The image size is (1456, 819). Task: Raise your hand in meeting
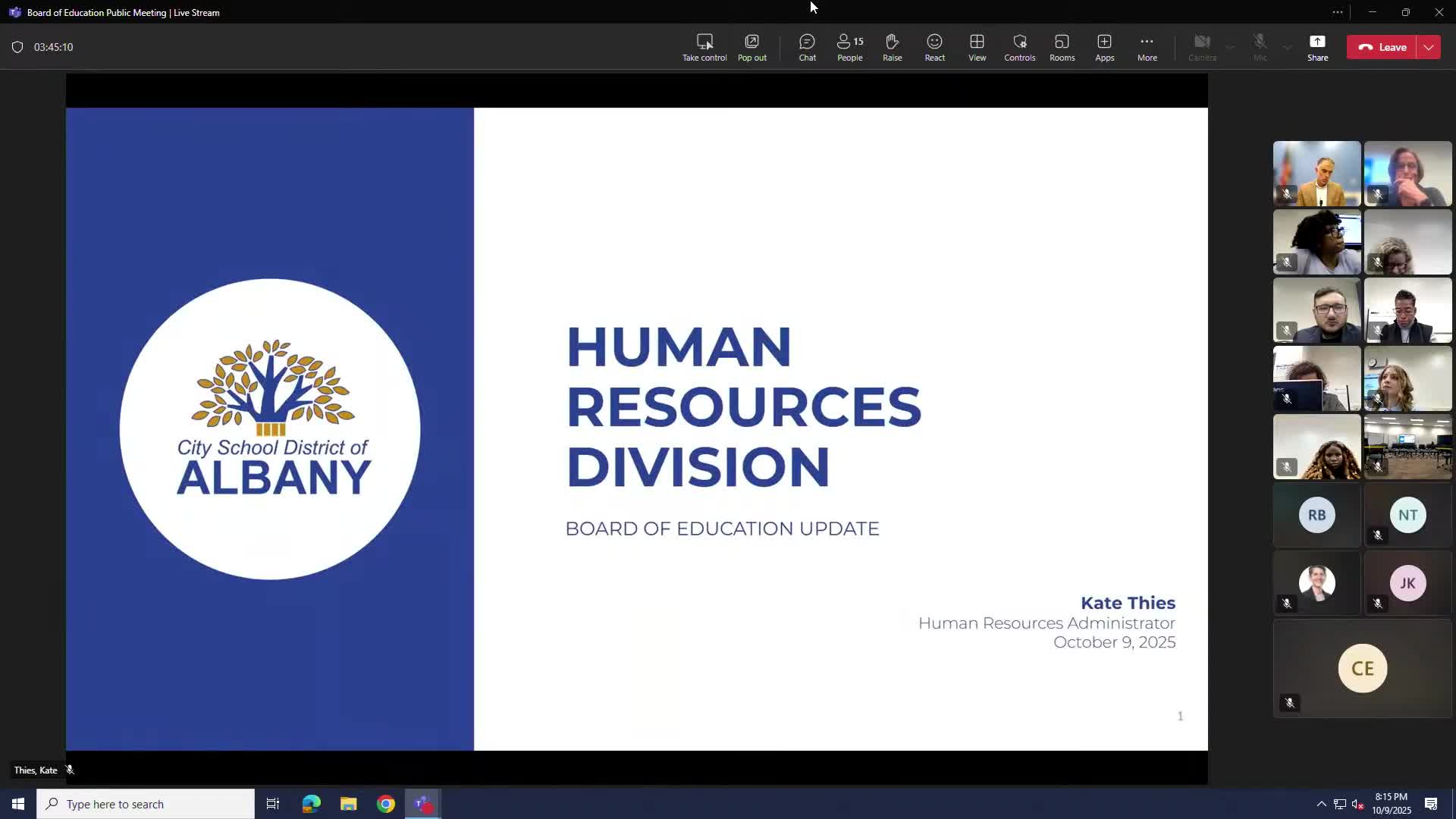pyautogui.click(x=892, y=47)
